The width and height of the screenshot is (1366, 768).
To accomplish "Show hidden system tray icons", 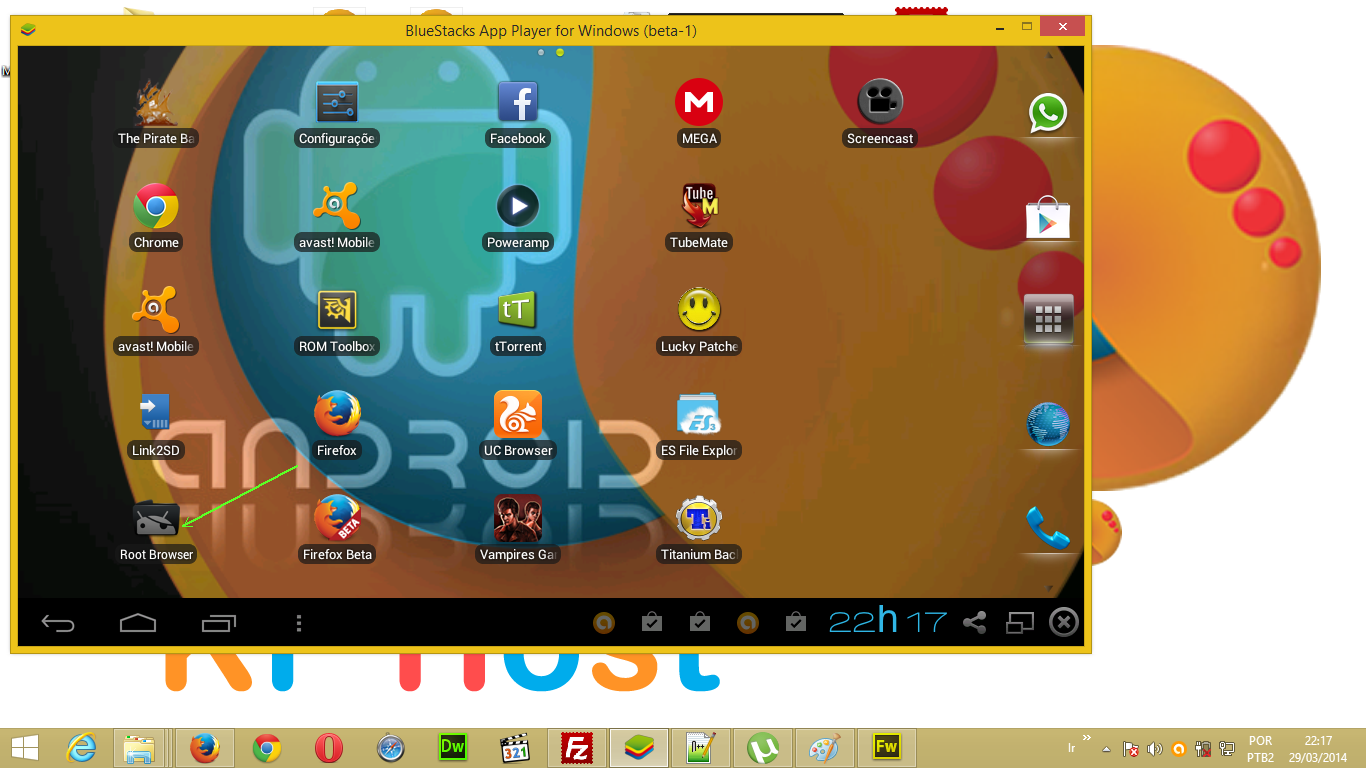I will (1106, 749).
